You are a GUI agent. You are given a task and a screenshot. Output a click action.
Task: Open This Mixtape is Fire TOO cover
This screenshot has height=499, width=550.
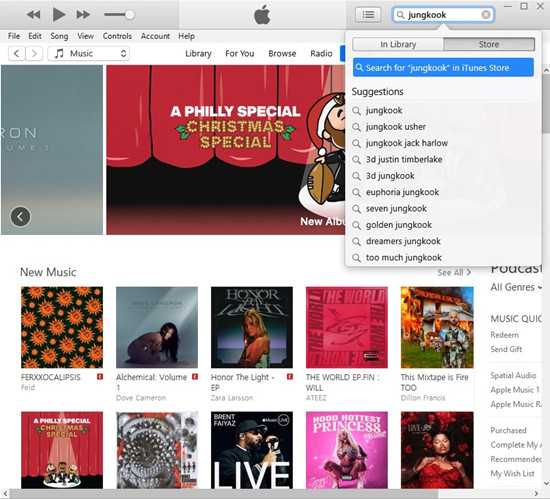437,327
